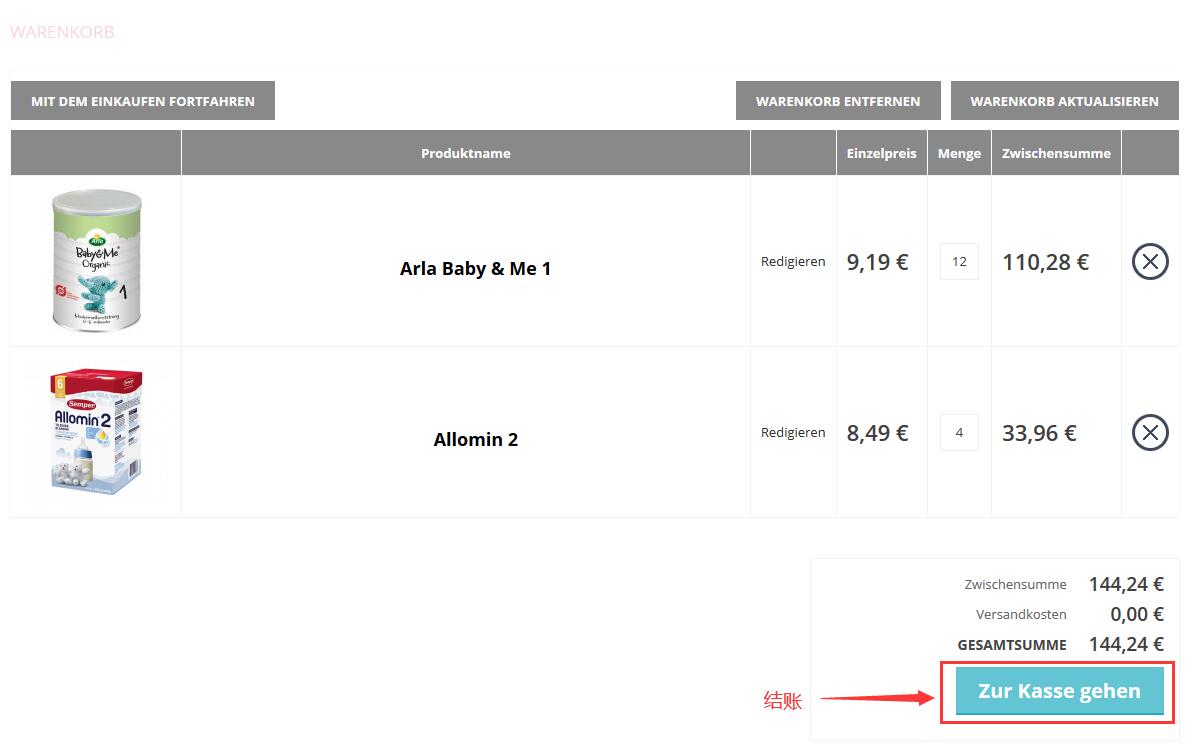Select quantity field showing 12
Viewport: 1197px width, 756px height.
coord(960,262)
